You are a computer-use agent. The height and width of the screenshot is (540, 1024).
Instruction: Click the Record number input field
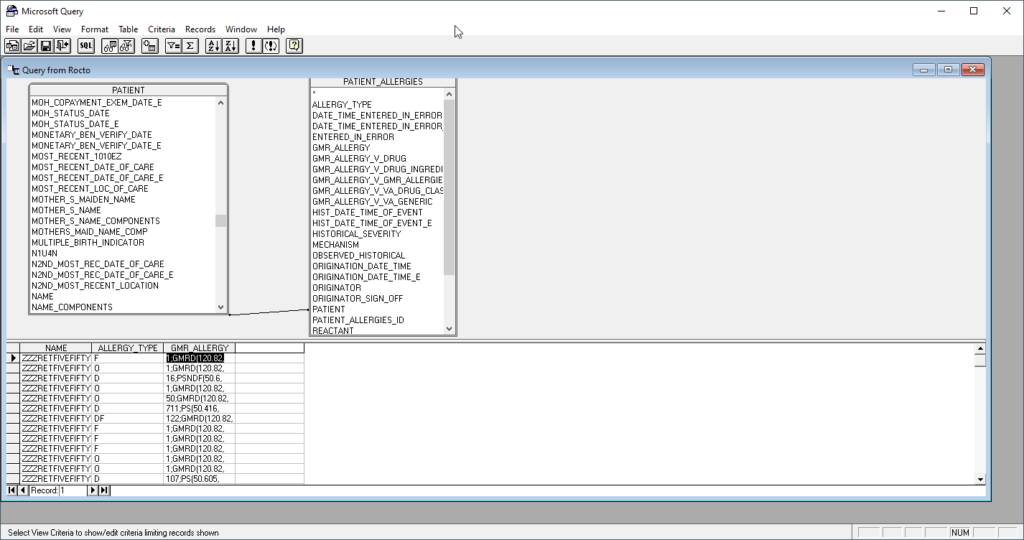click(72, 490)
